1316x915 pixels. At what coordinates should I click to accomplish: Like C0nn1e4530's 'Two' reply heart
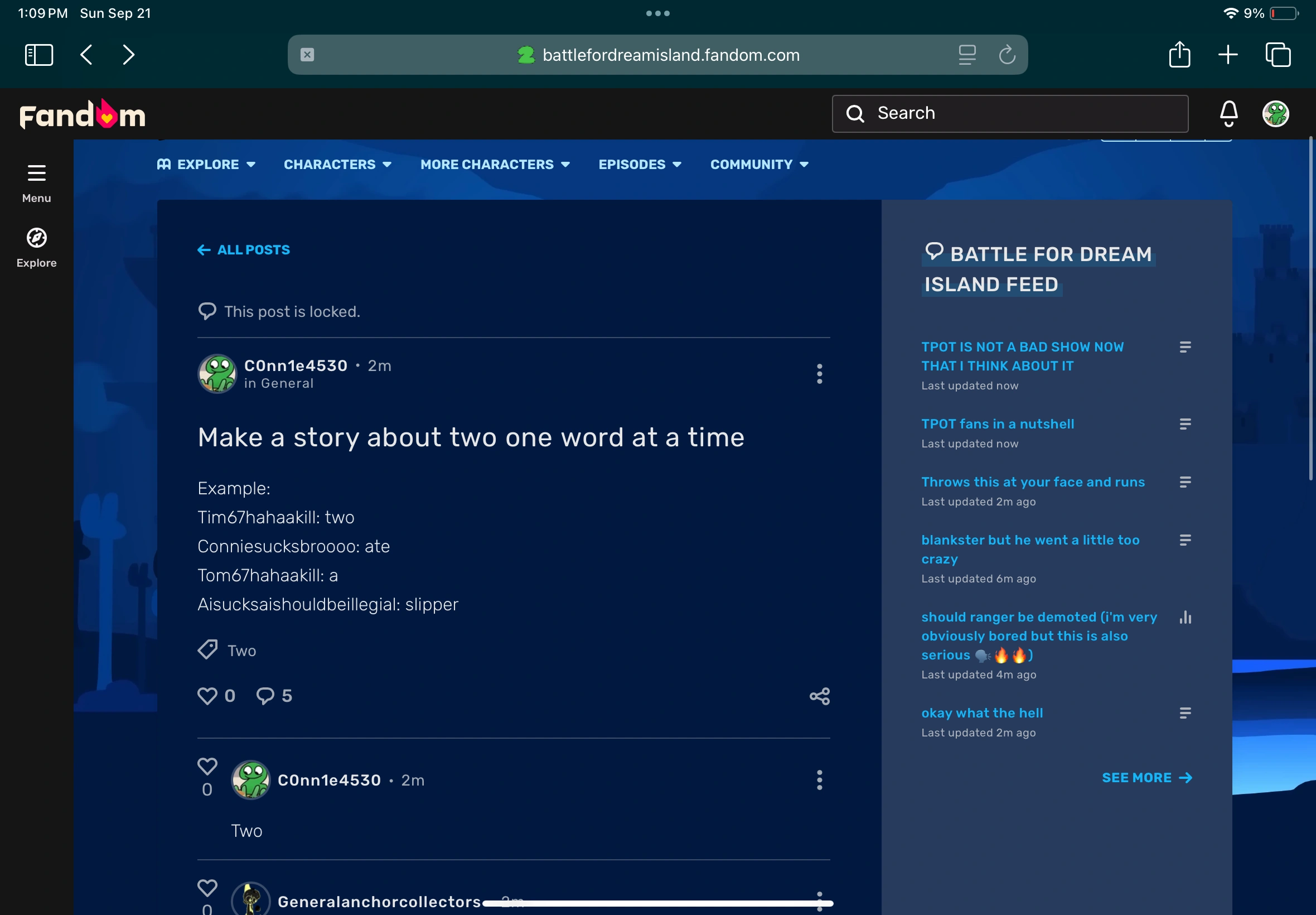pyautogui.click(x=207, y=767)
